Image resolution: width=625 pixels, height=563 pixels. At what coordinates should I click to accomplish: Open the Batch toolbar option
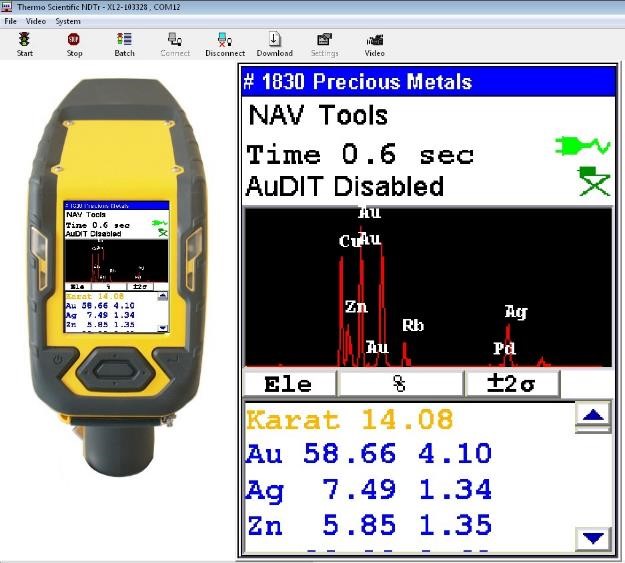124,44
